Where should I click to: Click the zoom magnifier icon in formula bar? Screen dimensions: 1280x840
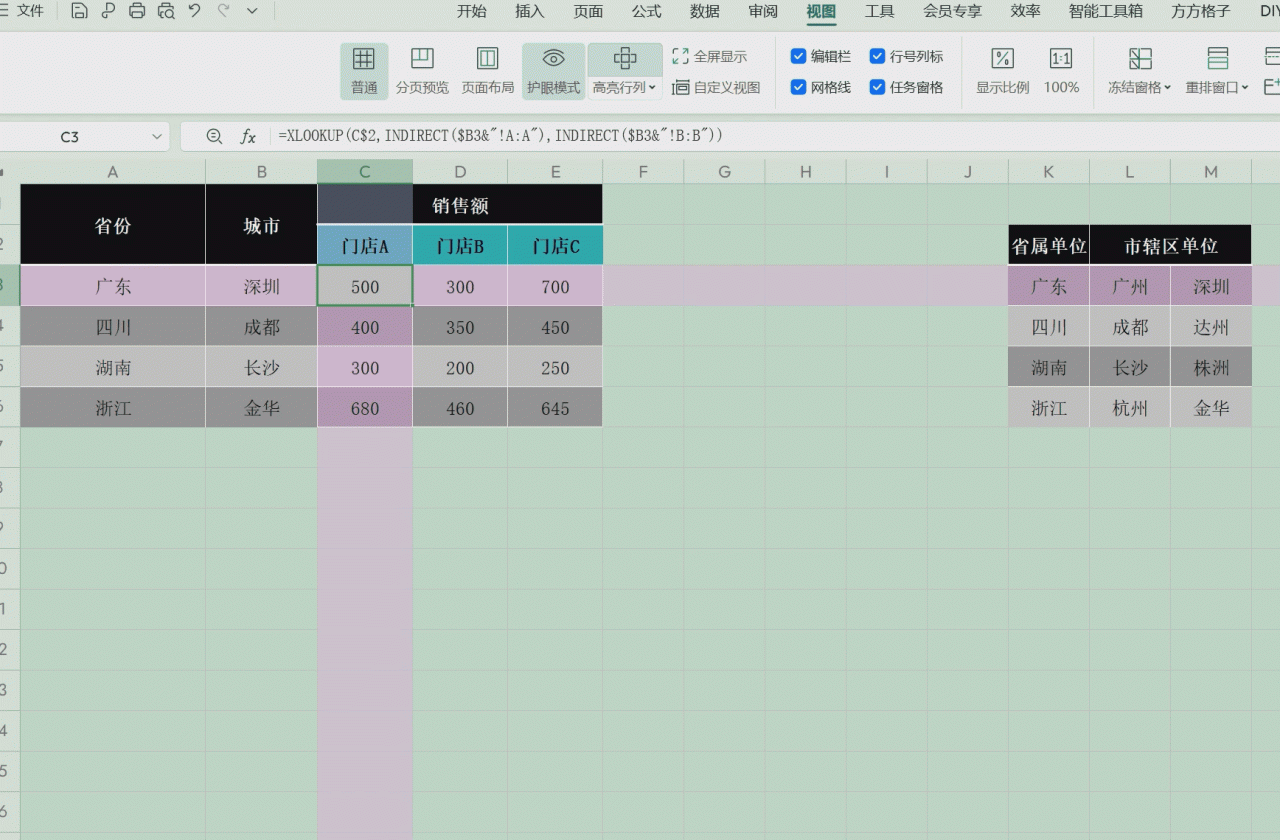click(x=214, y=136)
